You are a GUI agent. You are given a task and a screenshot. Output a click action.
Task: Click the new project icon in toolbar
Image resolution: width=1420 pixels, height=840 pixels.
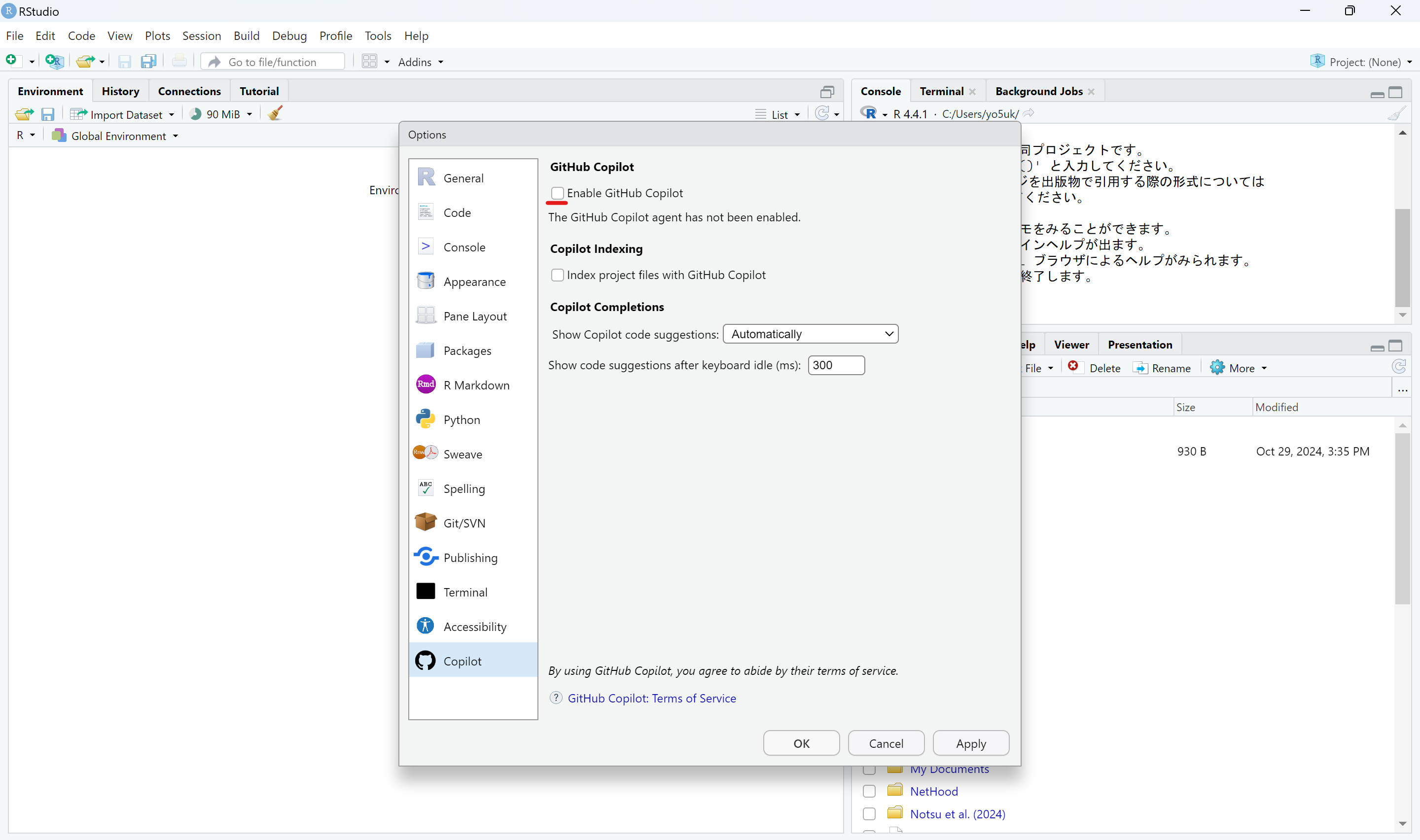[x=54, y=62]
